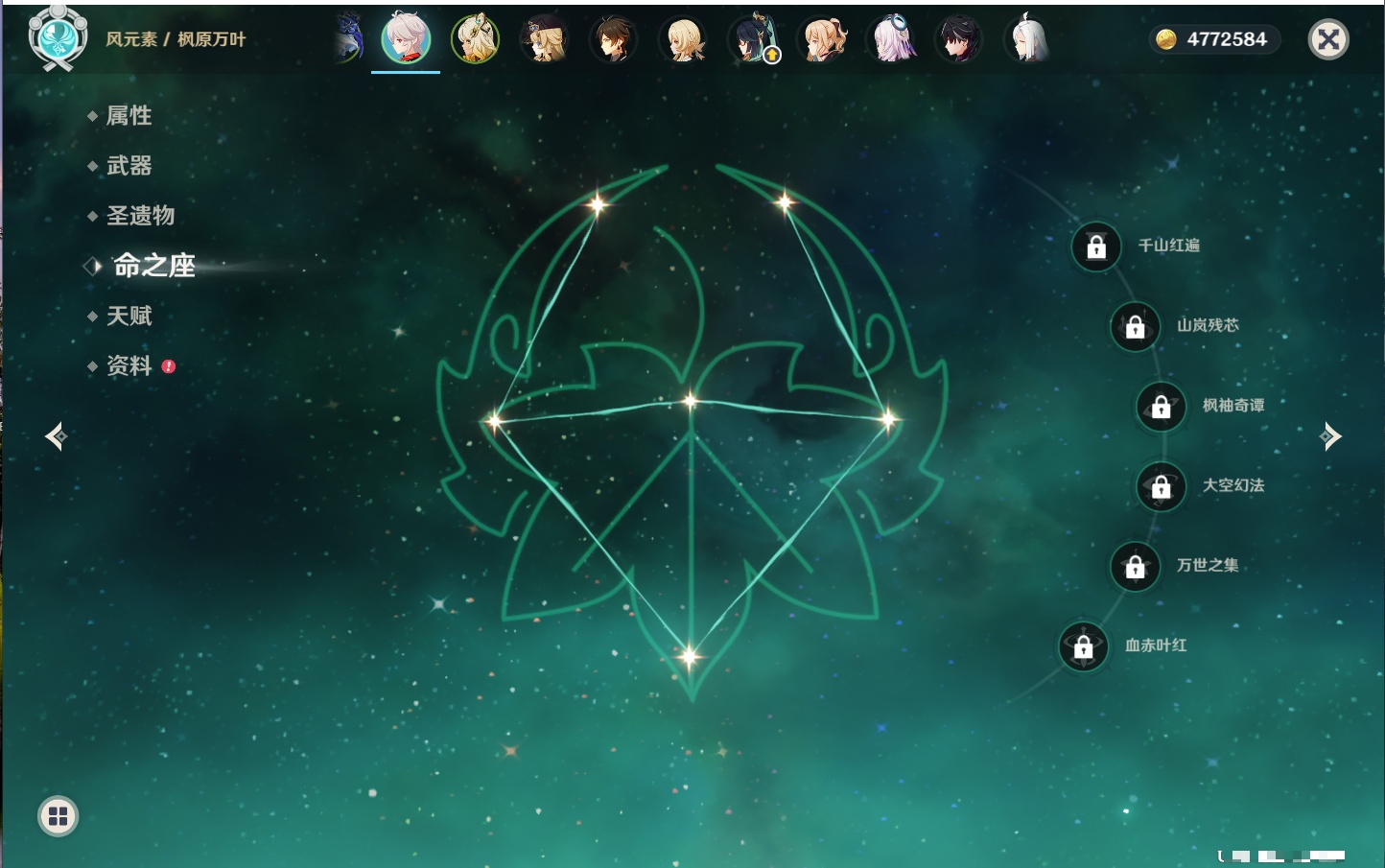Open the locked 山岚残芯 constellation node
Screen dimensions: 1385x868
point(1136,326)
